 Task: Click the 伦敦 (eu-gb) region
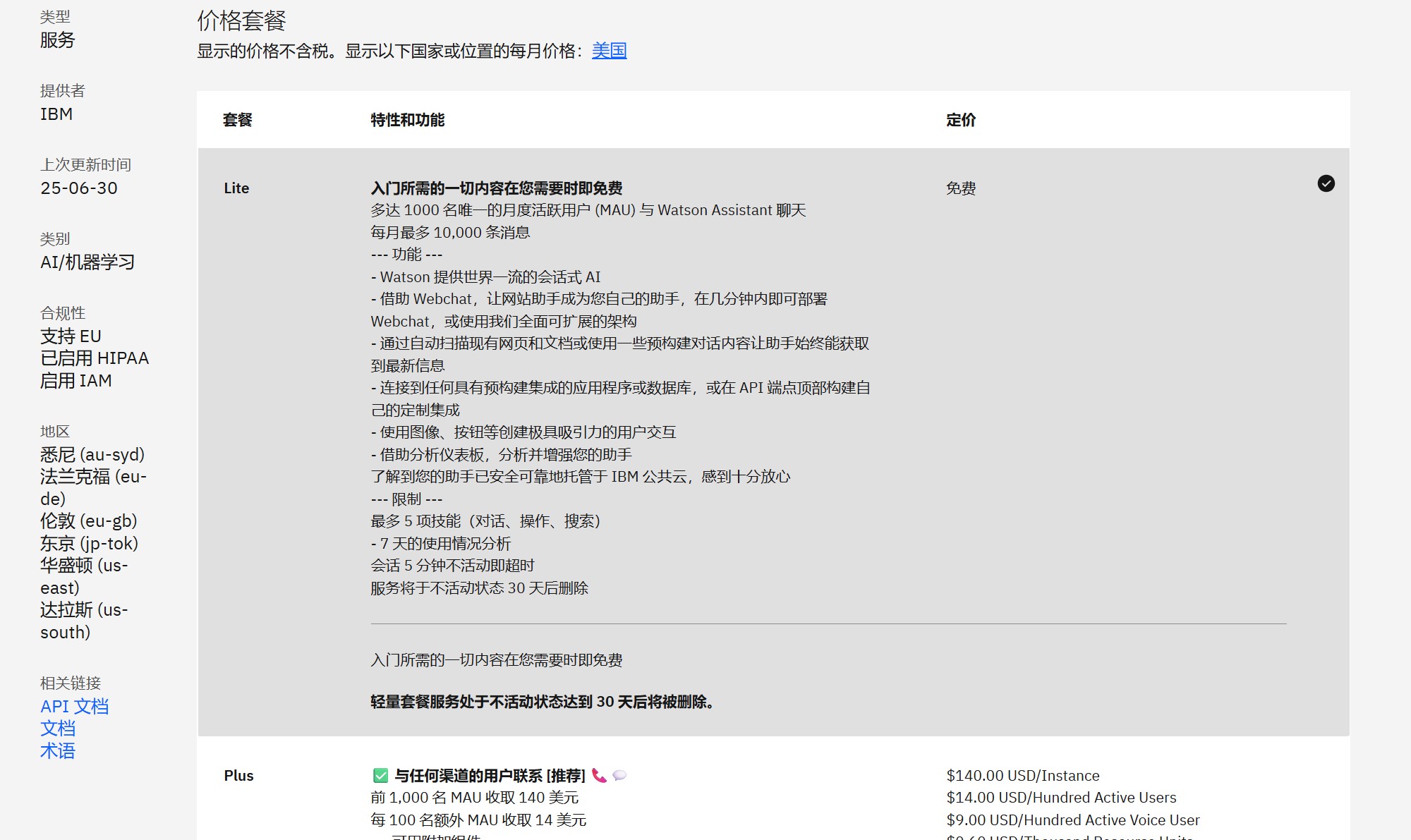89,521
